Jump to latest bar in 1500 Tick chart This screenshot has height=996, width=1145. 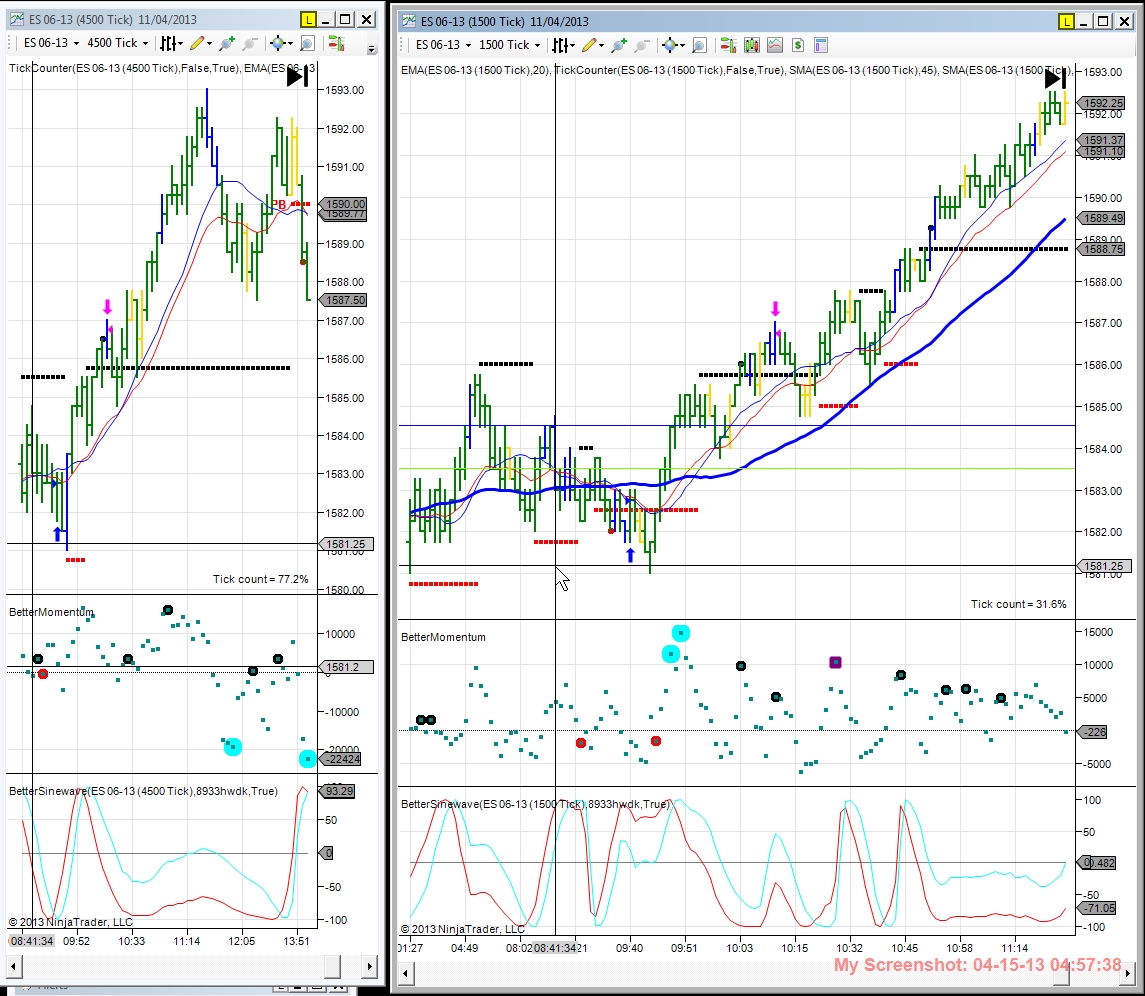tap(1055, 78)
